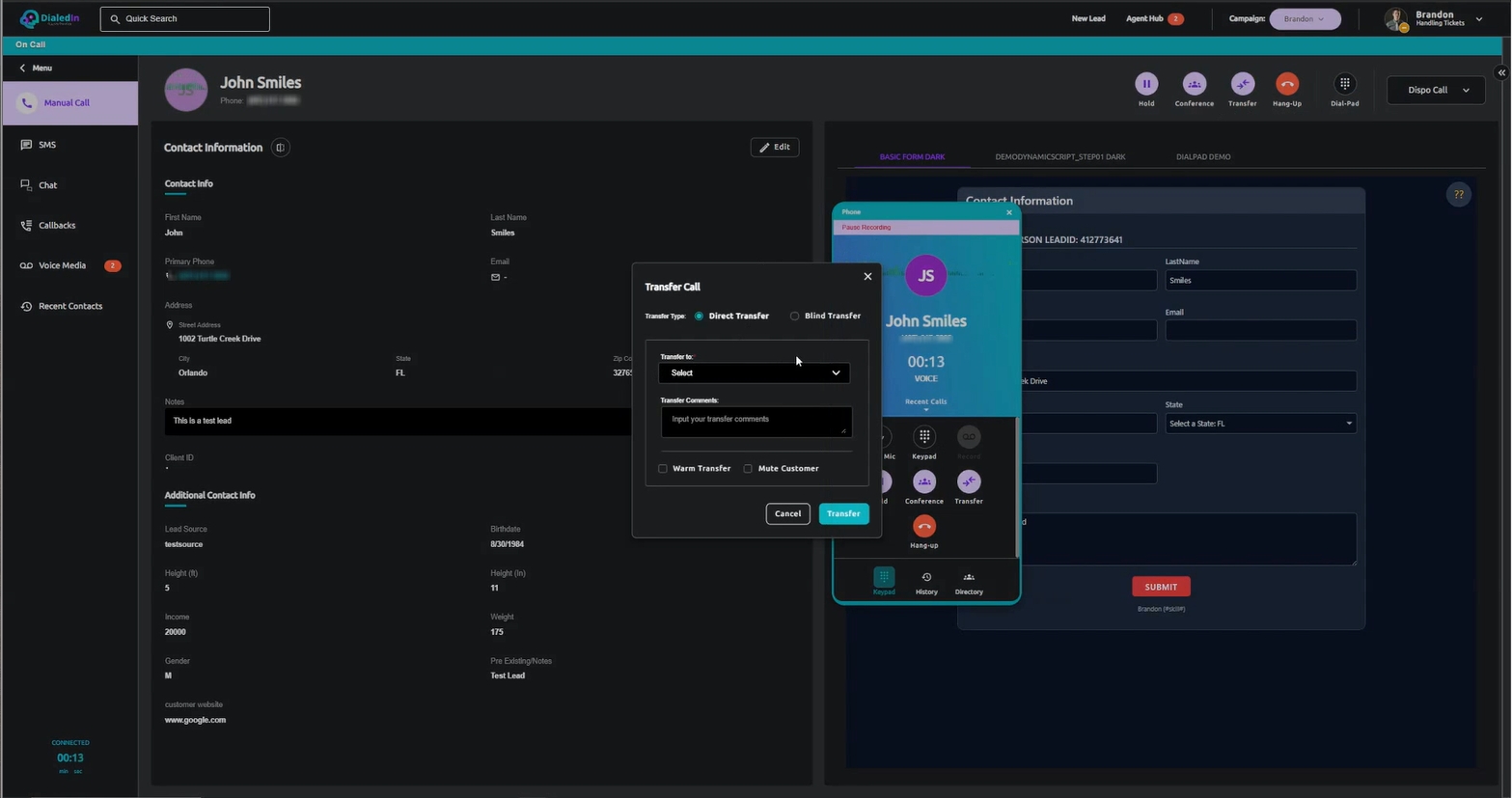Open the Transfer to dropdown
The width and height of the screenshot is (1512, 798).
tap(754, 373)
